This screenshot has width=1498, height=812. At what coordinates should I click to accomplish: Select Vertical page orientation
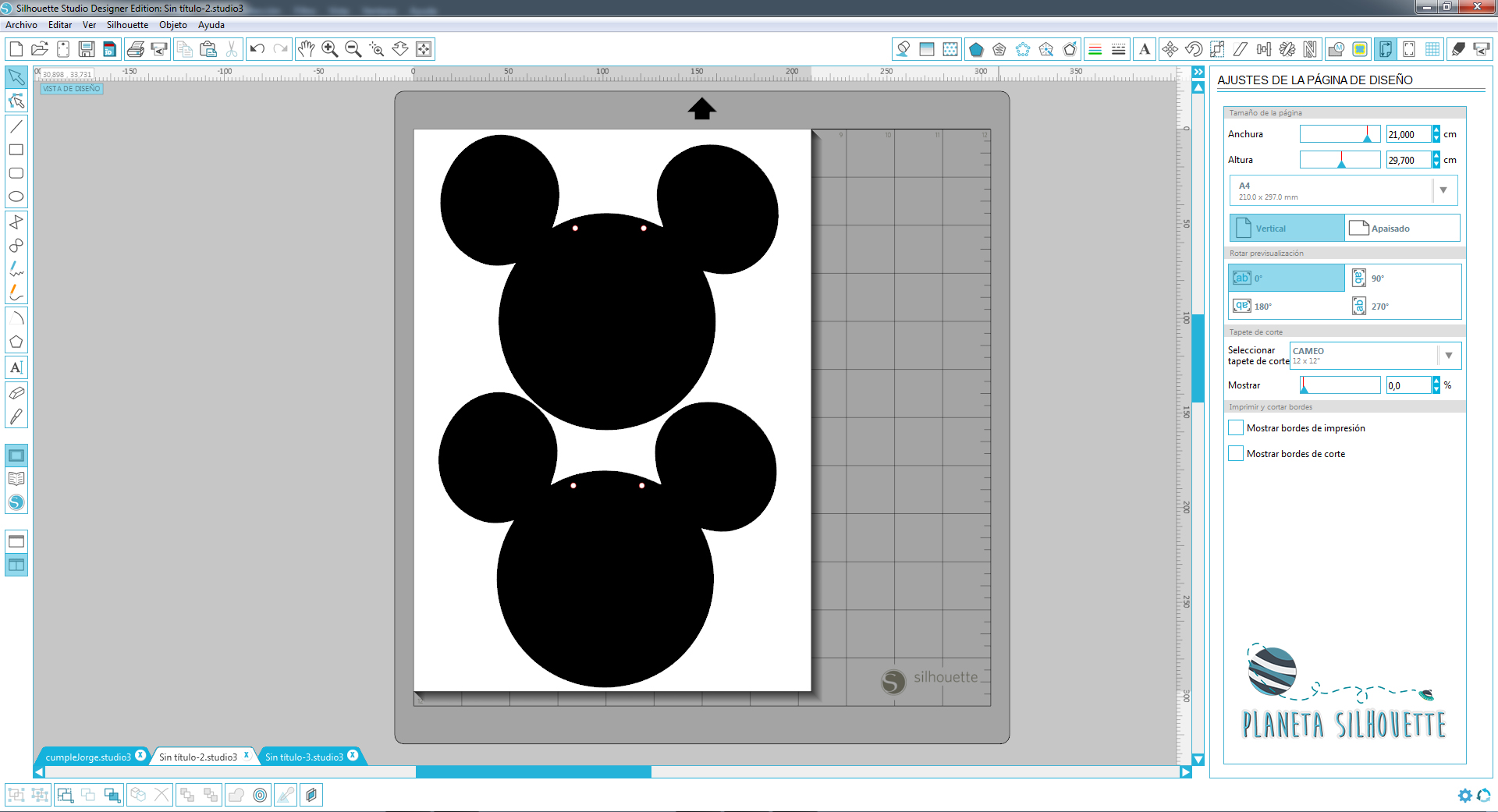coord(1287,228)
